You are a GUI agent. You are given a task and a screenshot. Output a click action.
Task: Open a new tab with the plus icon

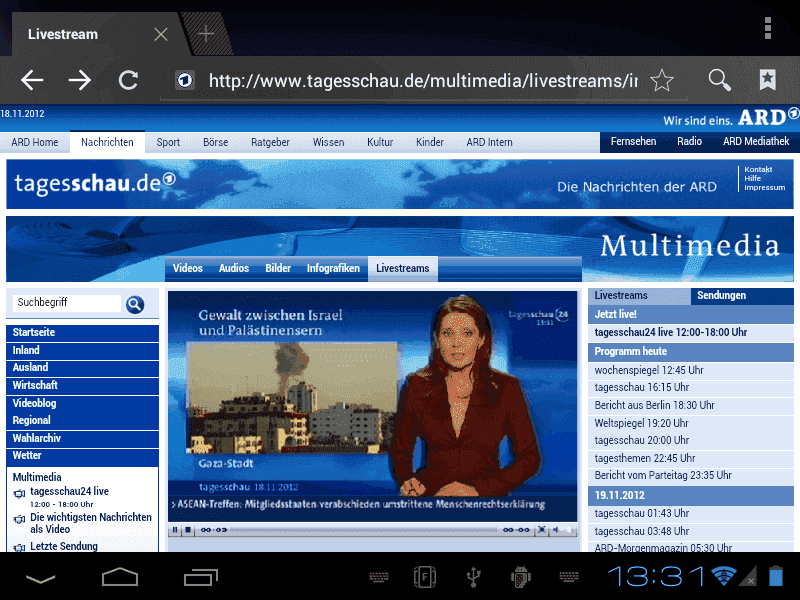click(x=206, y=34)
